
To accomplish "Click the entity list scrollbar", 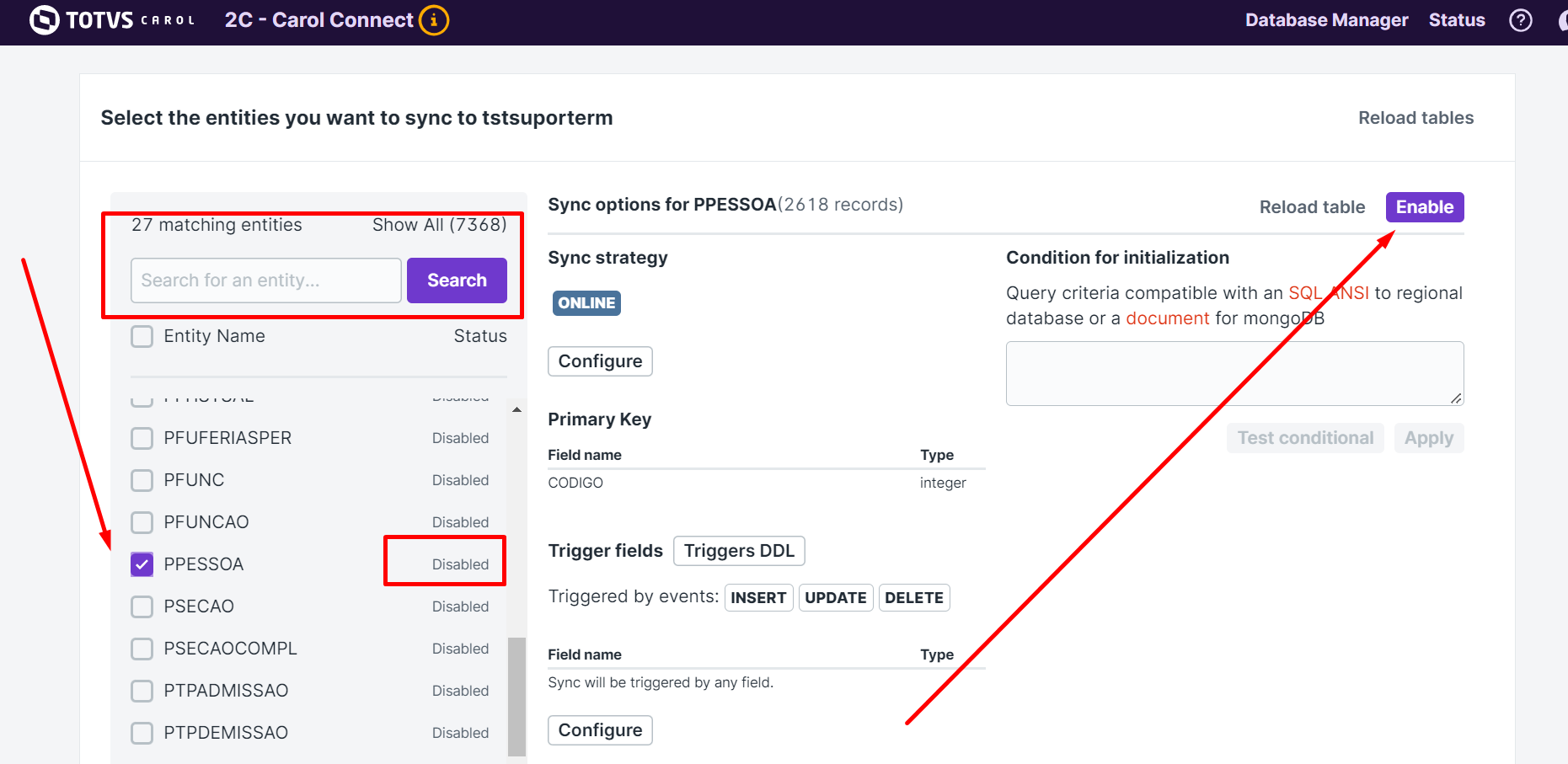I will coord(516,691).
